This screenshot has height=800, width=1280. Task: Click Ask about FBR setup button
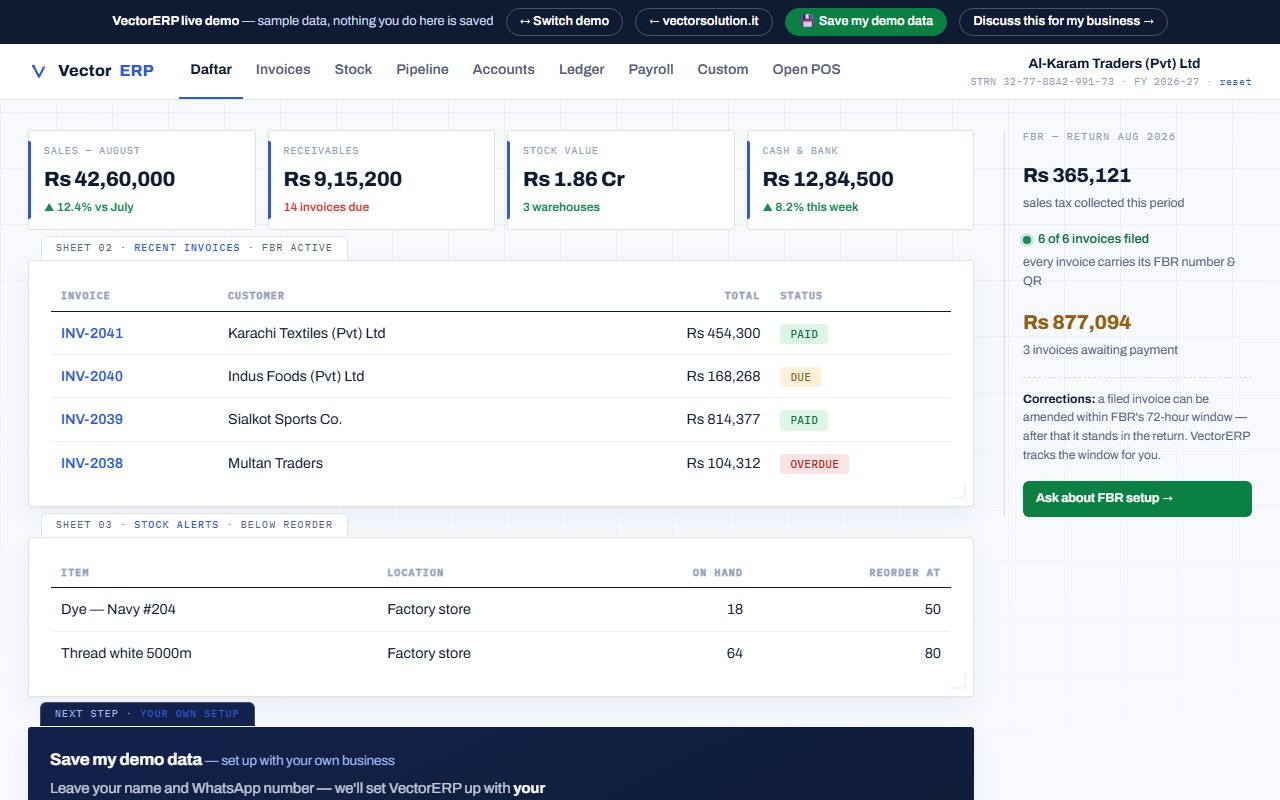click(x=1137, y=498)
